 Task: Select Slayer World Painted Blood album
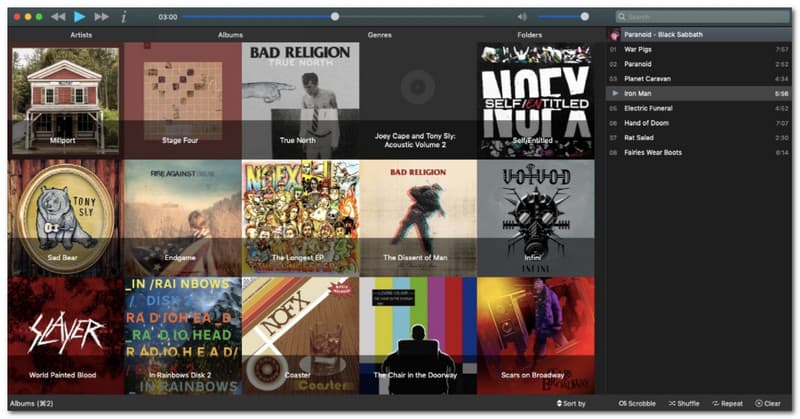click(x=65, y=336)
